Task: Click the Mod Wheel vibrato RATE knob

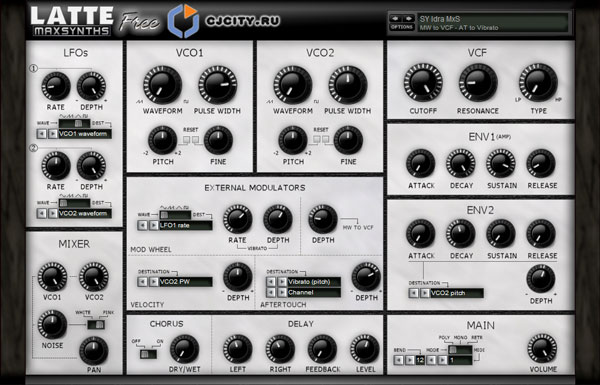Action: coord(238,219)
